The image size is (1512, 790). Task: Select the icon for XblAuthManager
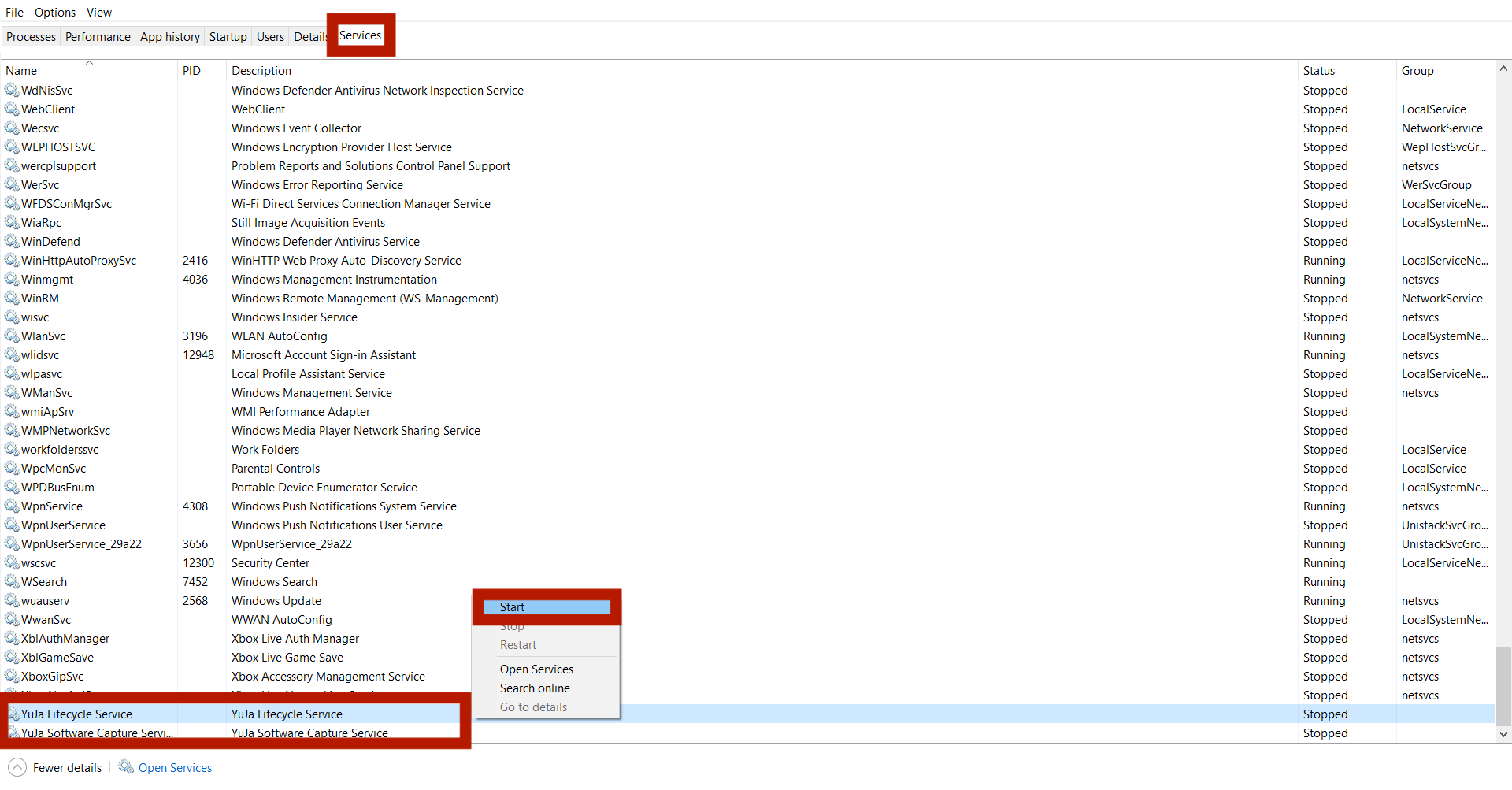tap(12, 638)
